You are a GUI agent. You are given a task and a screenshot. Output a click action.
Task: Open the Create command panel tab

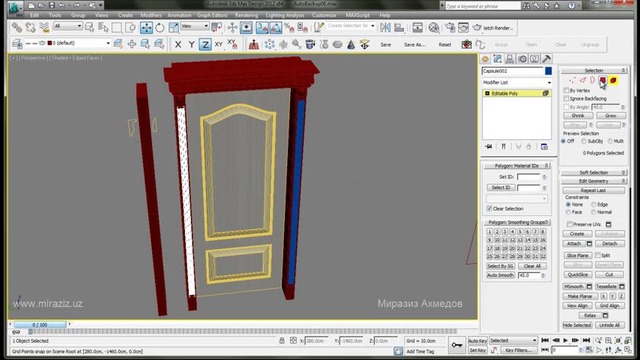[485, 59]
